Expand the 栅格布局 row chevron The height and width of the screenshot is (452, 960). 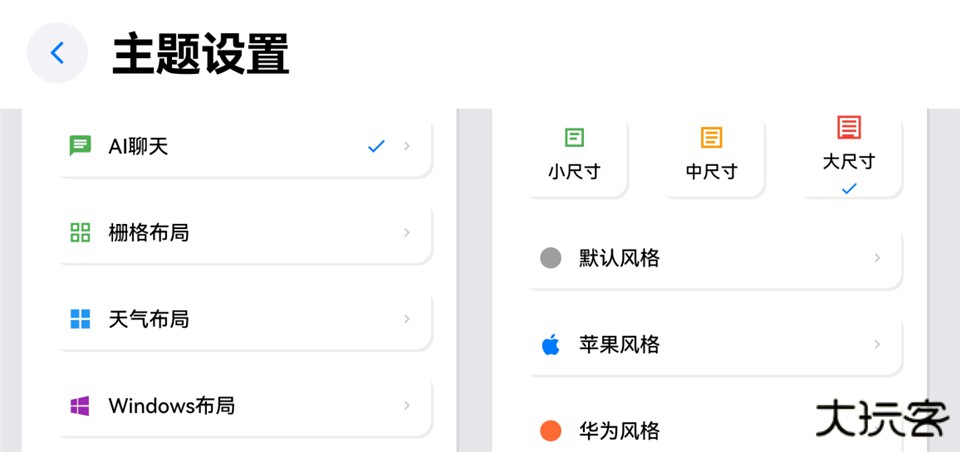pyautogui.click(x=407, y=233)
